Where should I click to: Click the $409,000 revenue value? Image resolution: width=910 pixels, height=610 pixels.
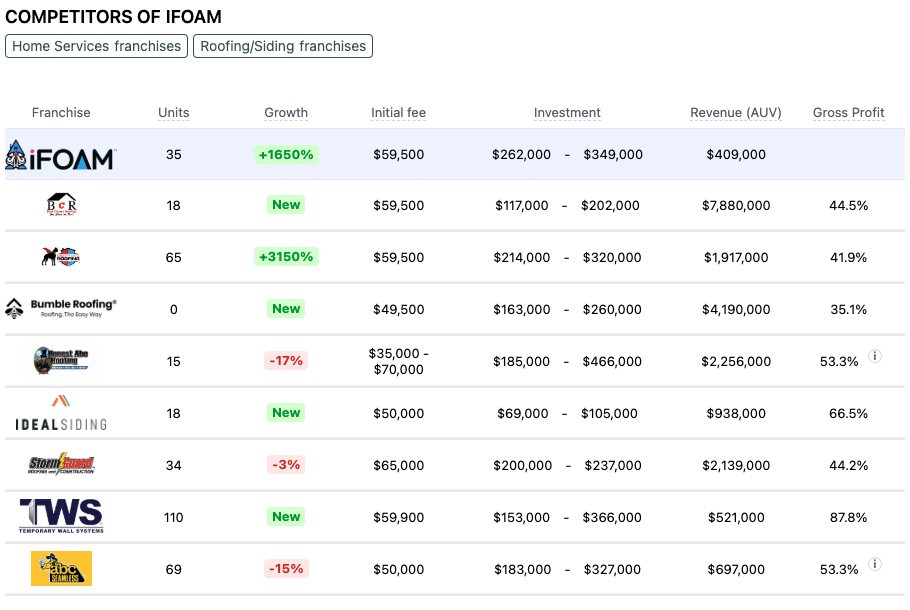(736, 154)
